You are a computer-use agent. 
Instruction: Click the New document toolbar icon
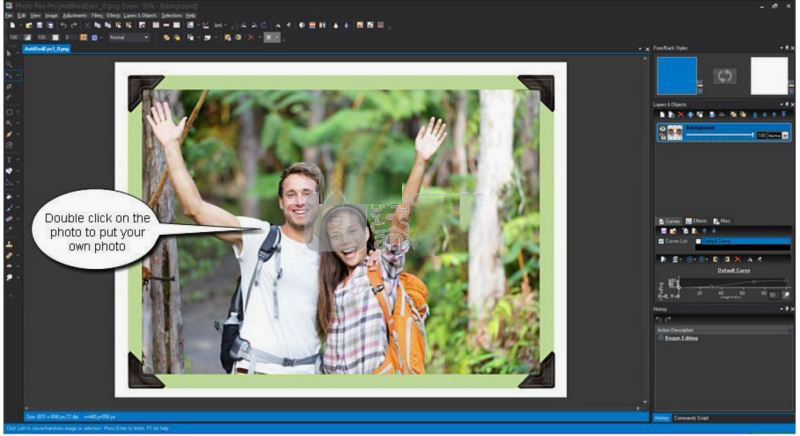[x=12, y=25]
